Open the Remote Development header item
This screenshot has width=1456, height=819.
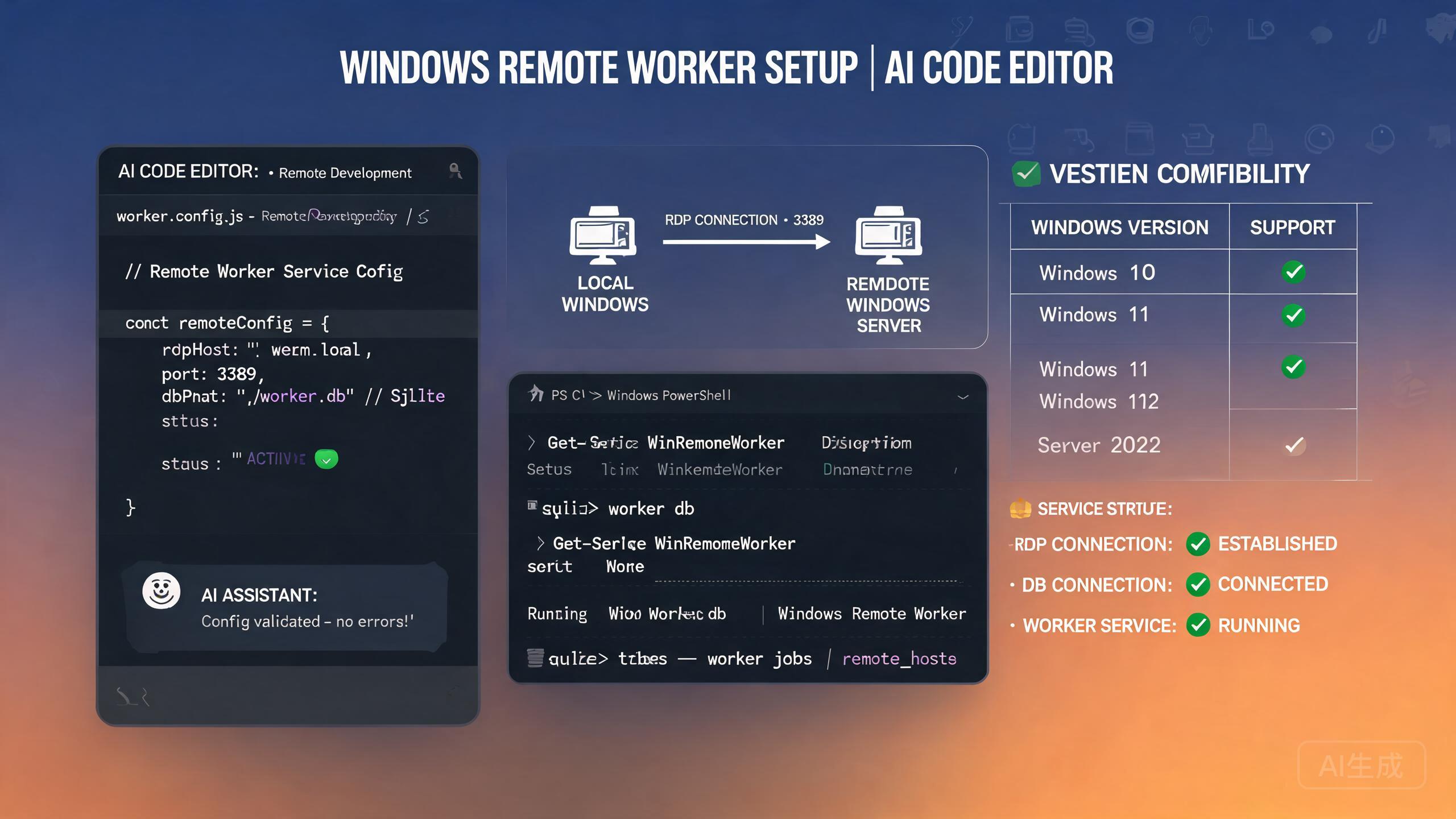[345, 173]
